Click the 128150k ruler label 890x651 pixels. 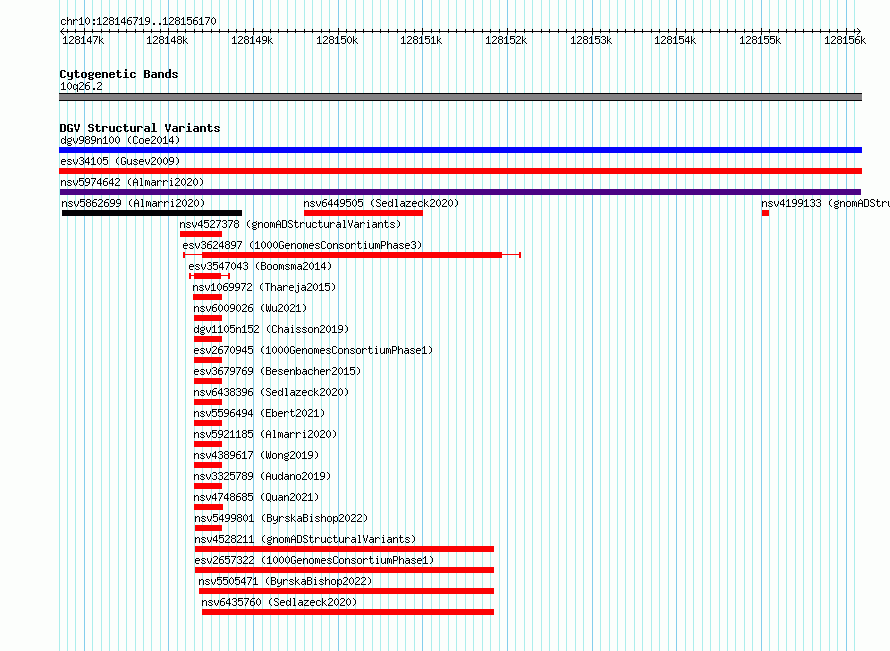click(337, 40)
